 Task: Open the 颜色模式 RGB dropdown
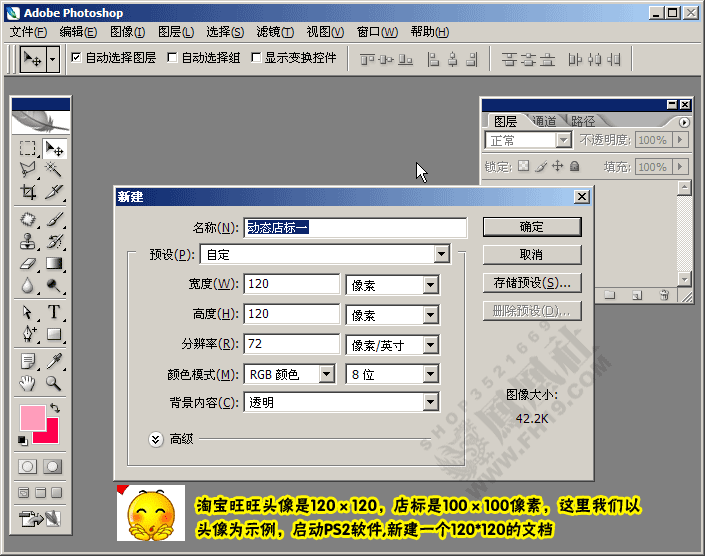[x=326, y=374]
